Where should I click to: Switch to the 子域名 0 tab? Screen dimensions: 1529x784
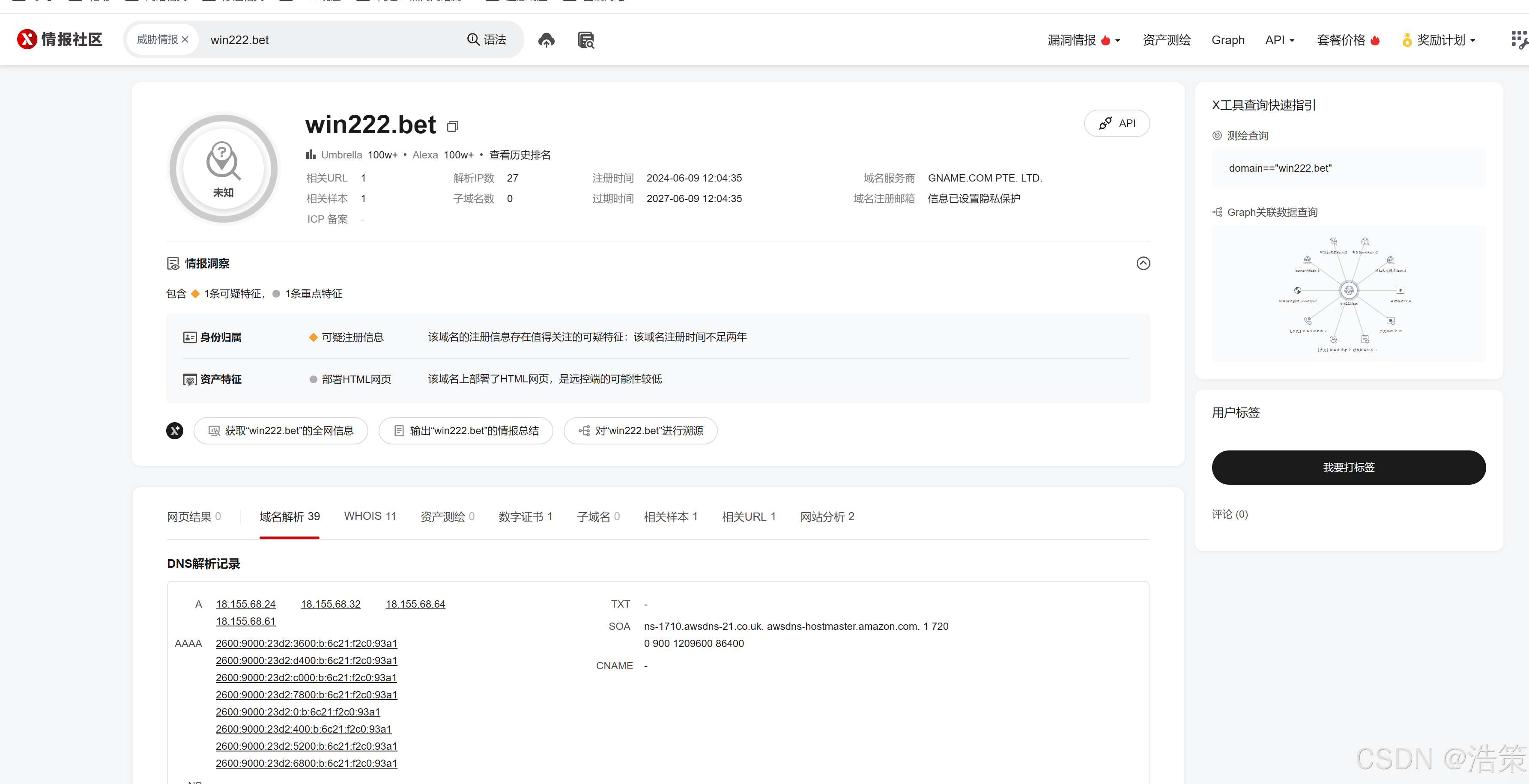(598, 516)
